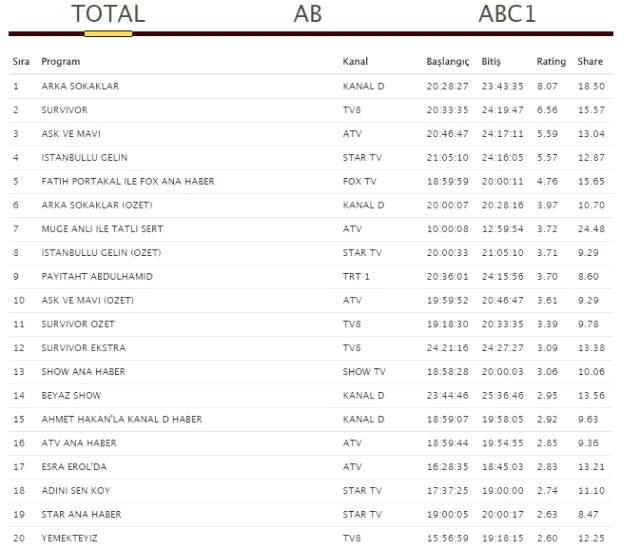Click end time 12:59:54

click(502, 229)
